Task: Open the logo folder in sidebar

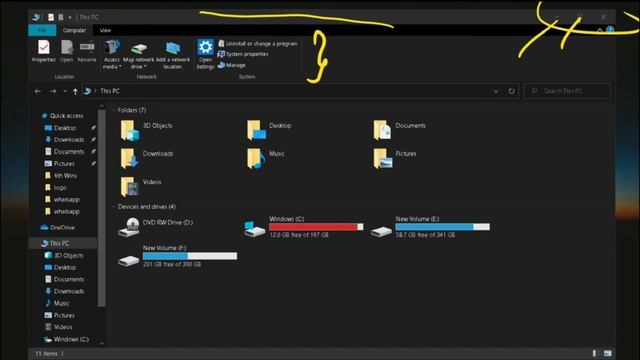Action: (x=55, y=188)
